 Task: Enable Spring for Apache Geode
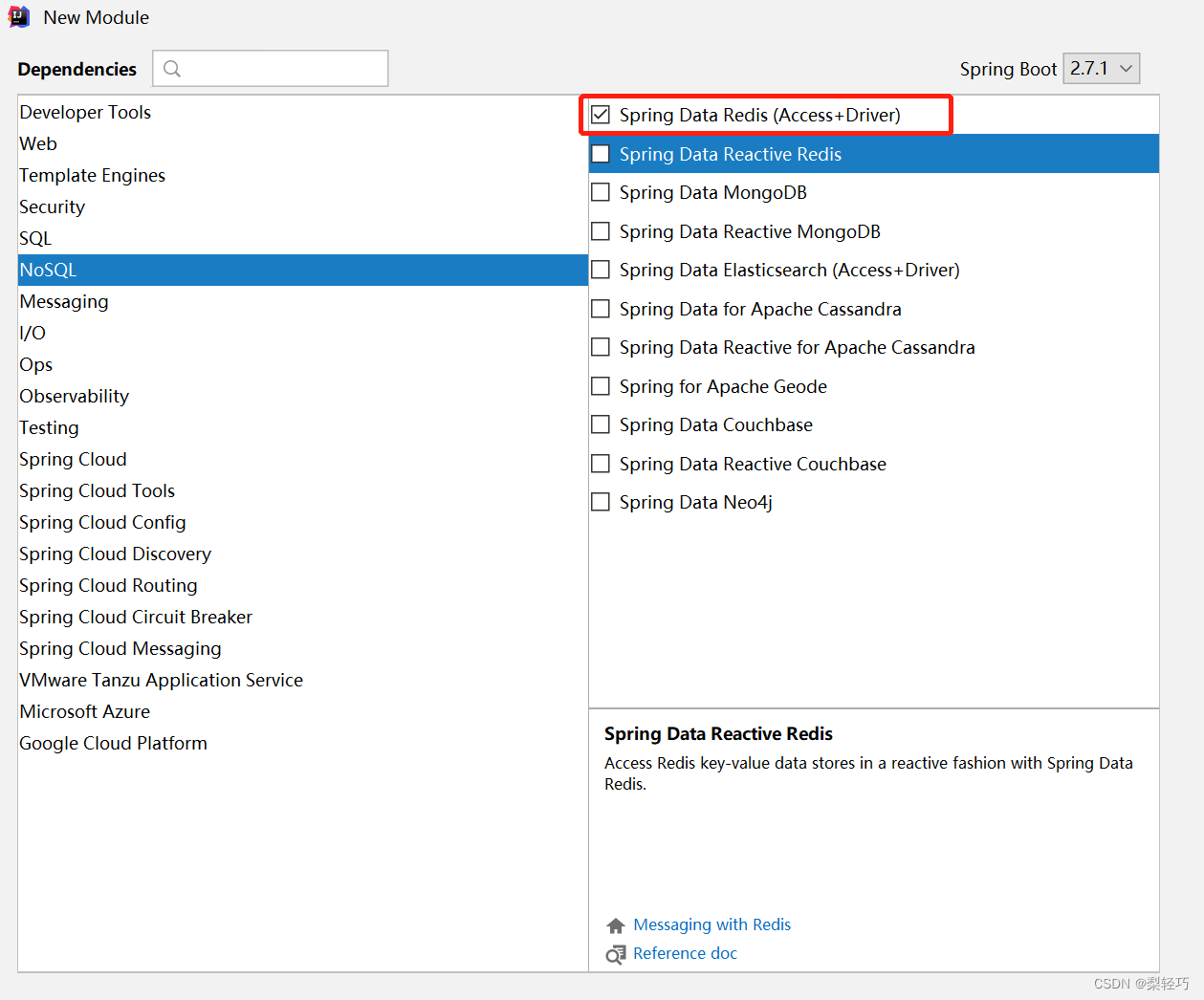click(x=601, y=386)
